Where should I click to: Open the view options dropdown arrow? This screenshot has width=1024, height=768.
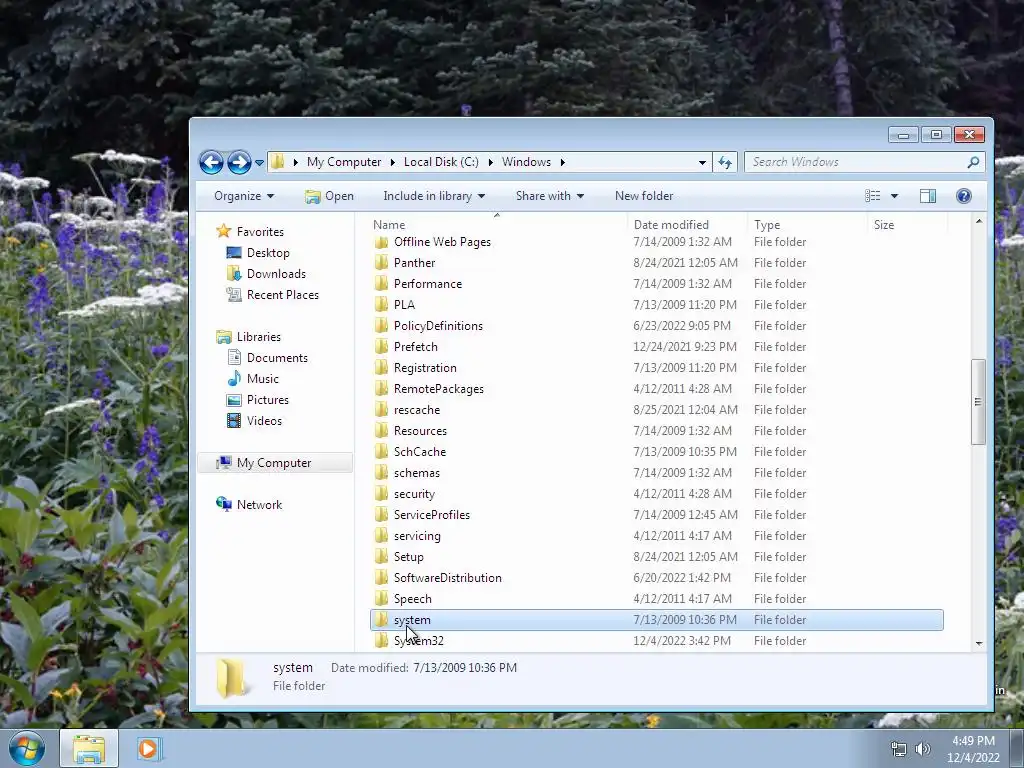pos(895,196)
